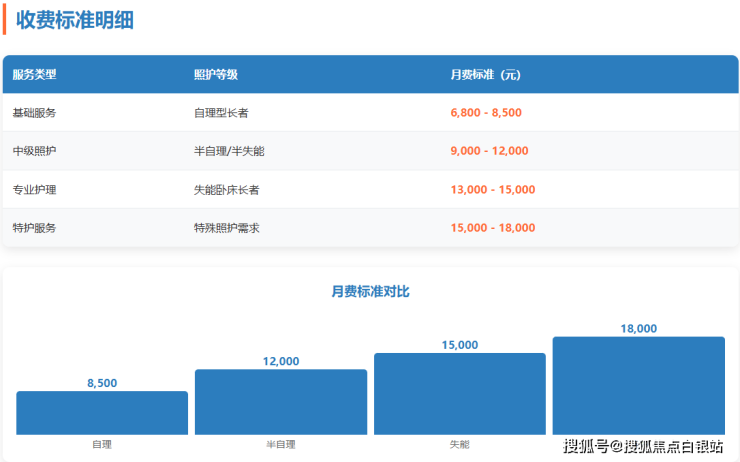
Task: Click the 月费标准对比 chart title
Action: [370, 292]
